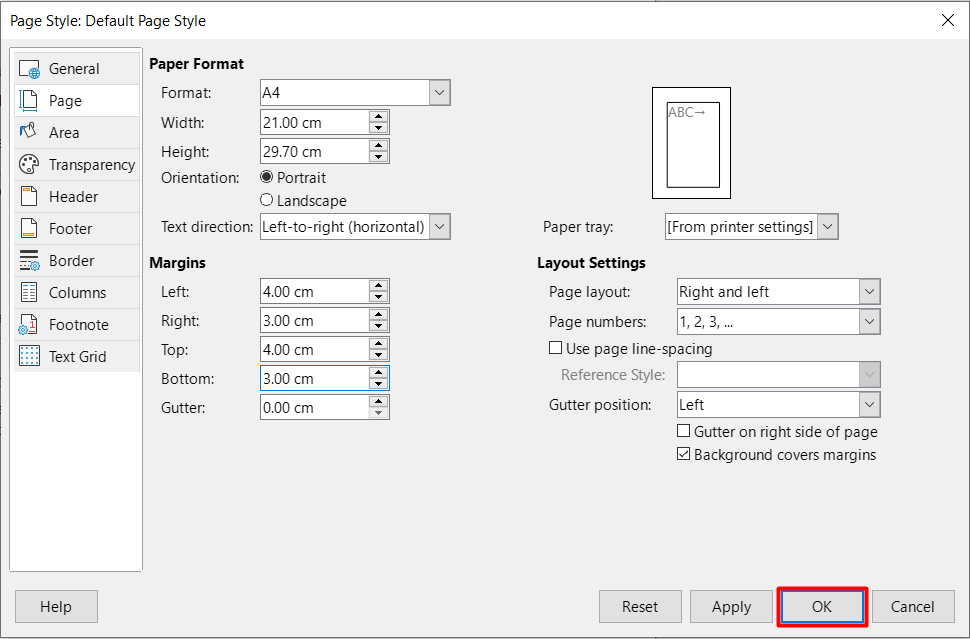This screenshot has width=970, height=639.
Task: Tick Gutter on right side of page
Action: (x=684, y=432)
